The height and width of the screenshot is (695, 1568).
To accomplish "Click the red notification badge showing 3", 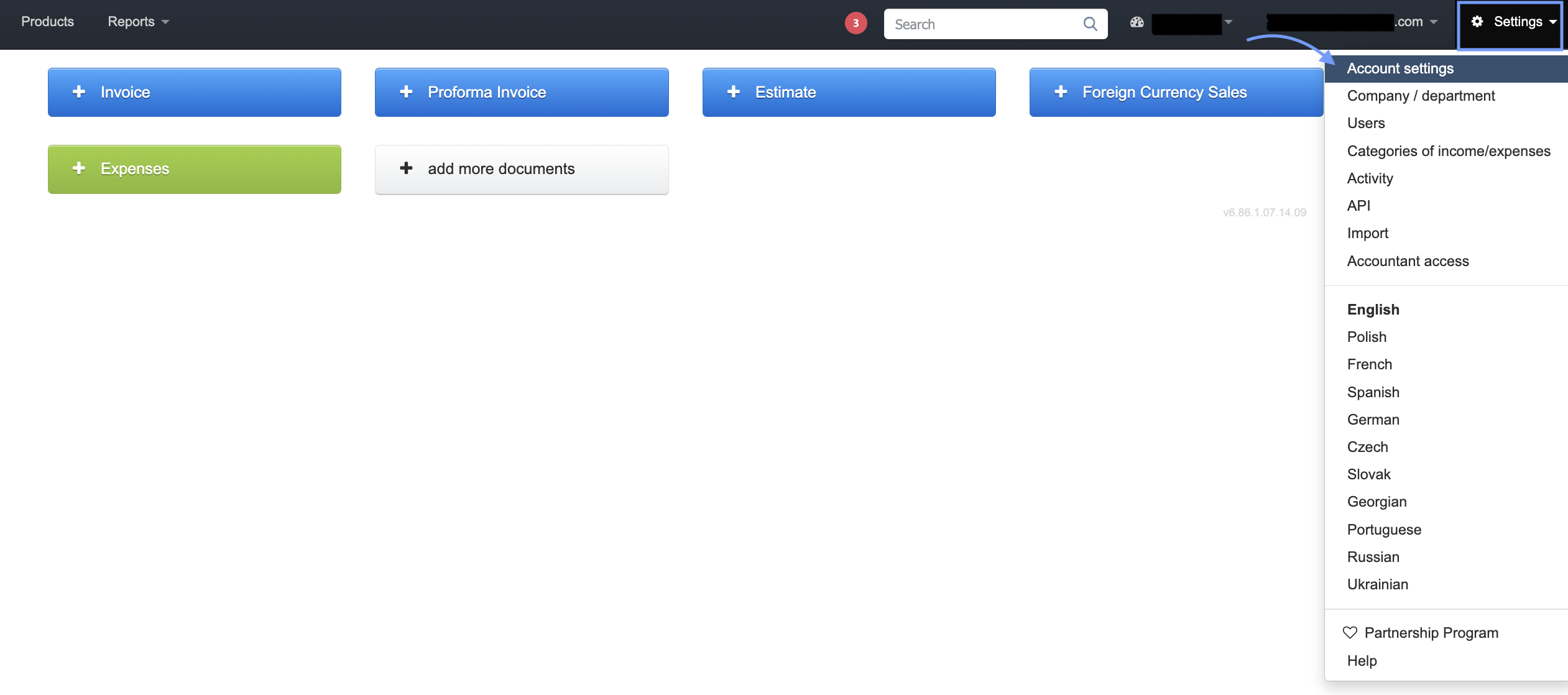I will click(x=855, y=24).
